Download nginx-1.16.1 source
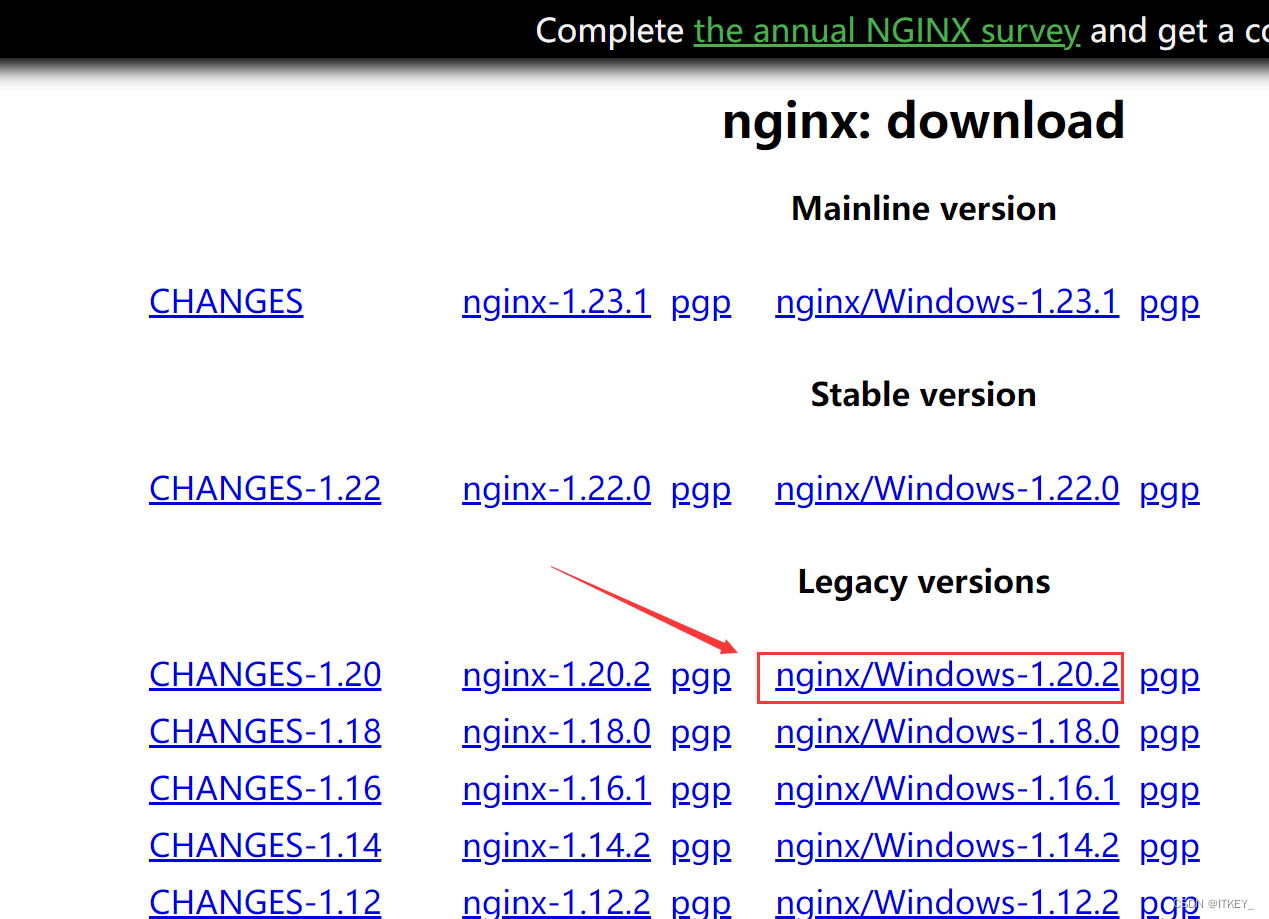Image resolution: width=1269 pixels, height=919 pixels. coord(556,789)
